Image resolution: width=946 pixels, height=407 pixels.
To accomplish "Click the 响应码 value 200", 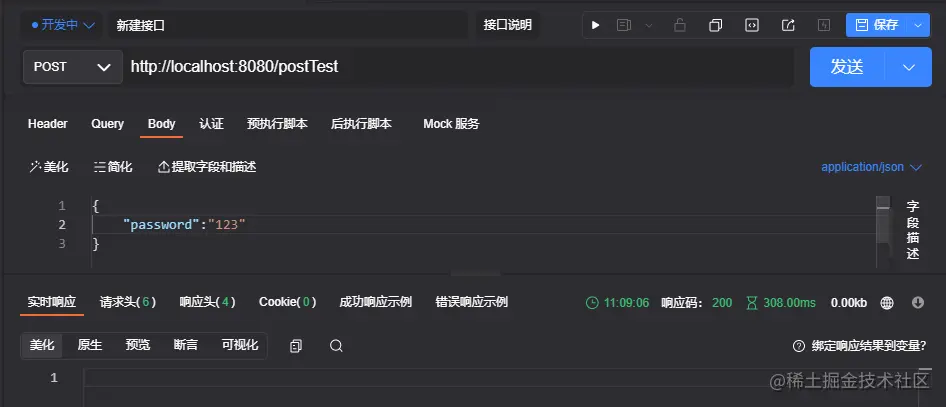I will pyautogui.click(x=722, y=303).
